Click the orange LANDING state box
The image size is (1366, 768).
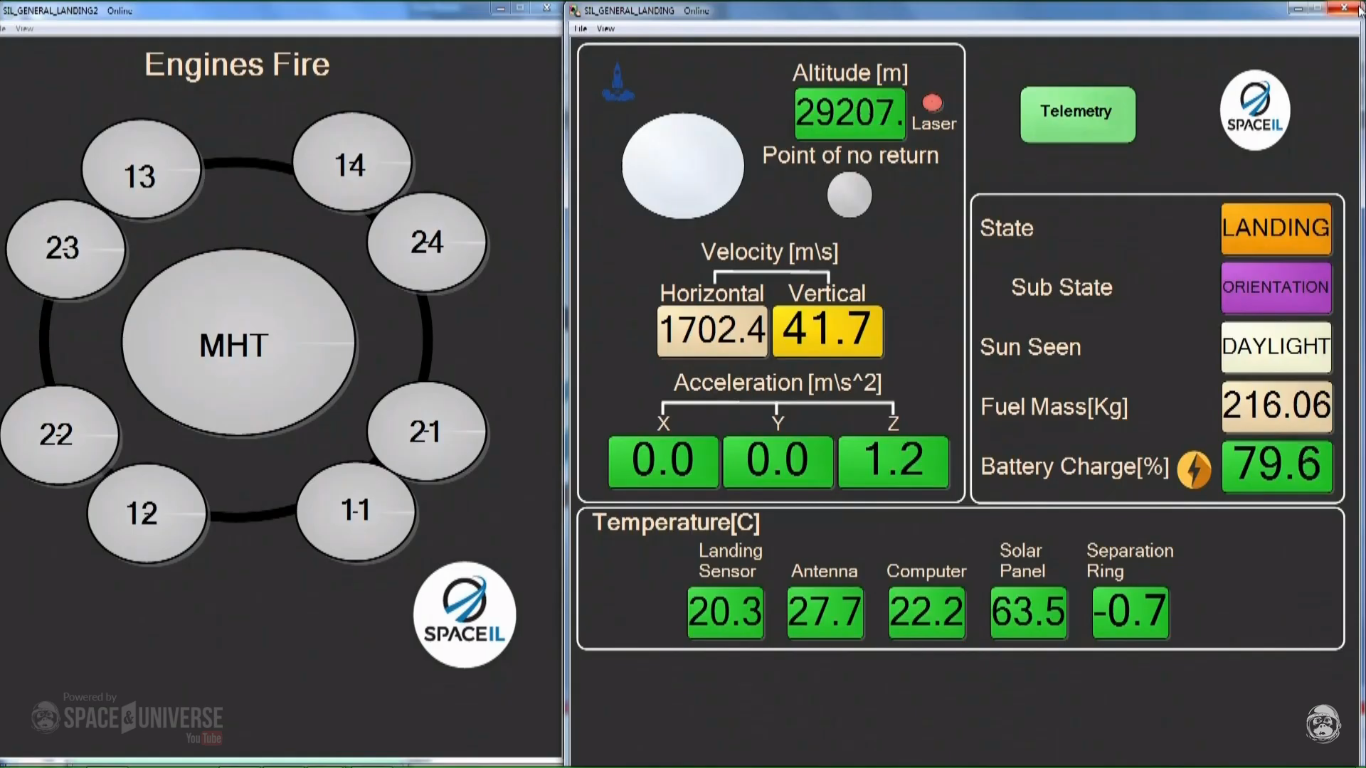pos(1276,229)
